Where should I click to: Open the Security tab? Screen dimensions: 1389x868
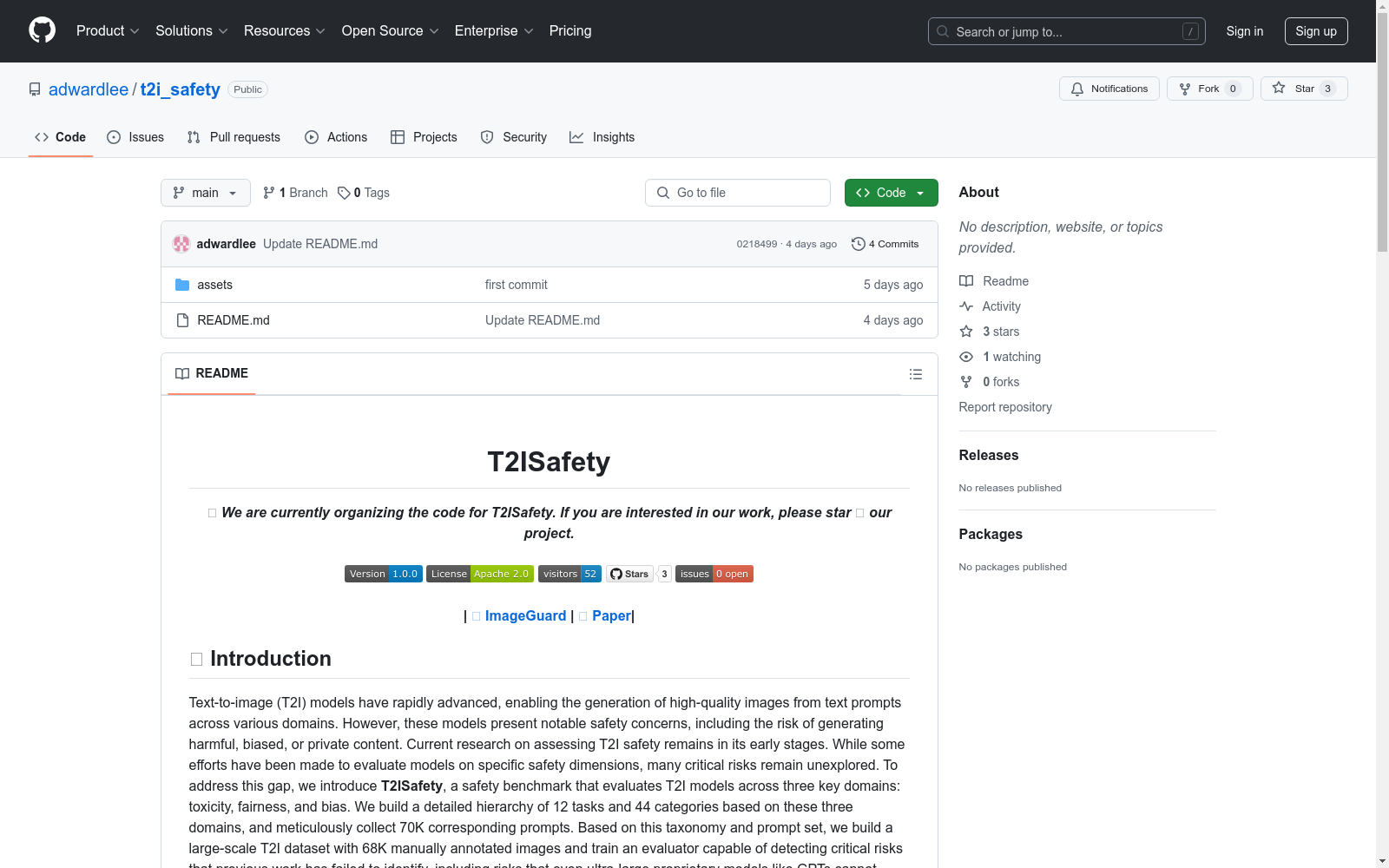coord(514,137)
